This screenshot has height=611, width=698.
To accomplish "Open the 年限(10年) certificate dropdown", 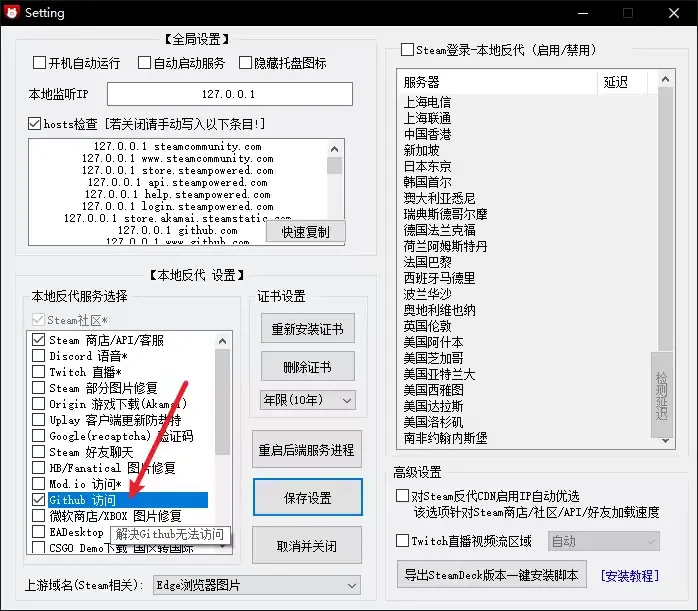I will tap(308, 400).
